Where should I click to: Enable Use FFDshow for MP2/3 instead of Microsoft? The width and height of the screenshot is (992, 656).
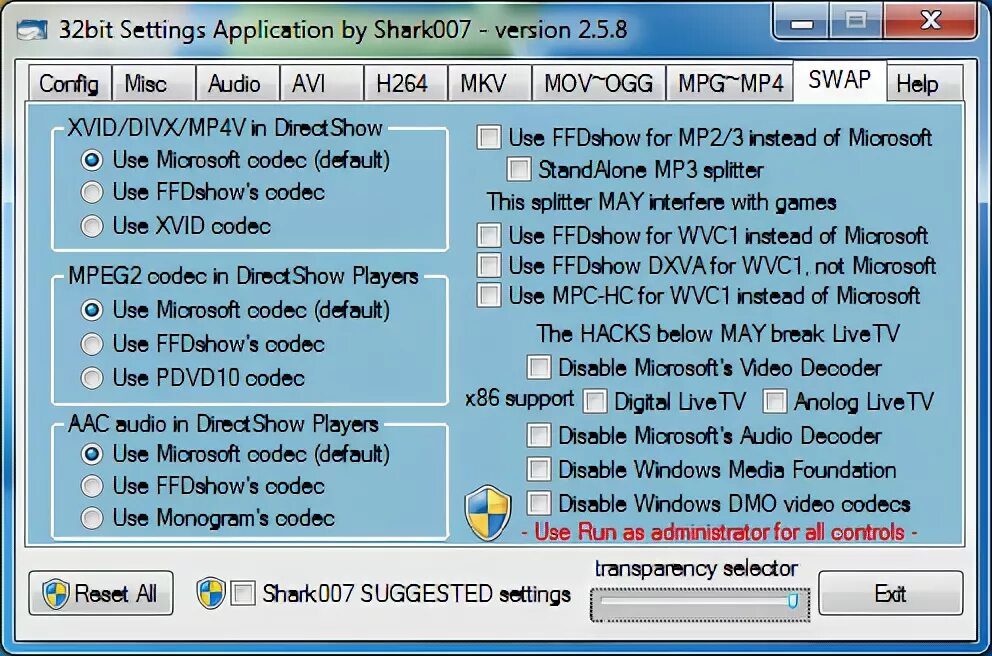(489, 137)
